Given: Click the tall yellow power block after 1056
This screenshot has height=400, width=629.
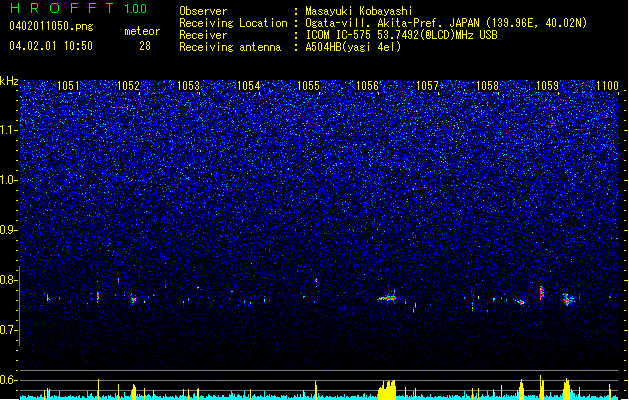Looking at the screenshot, I should (387, 390).
